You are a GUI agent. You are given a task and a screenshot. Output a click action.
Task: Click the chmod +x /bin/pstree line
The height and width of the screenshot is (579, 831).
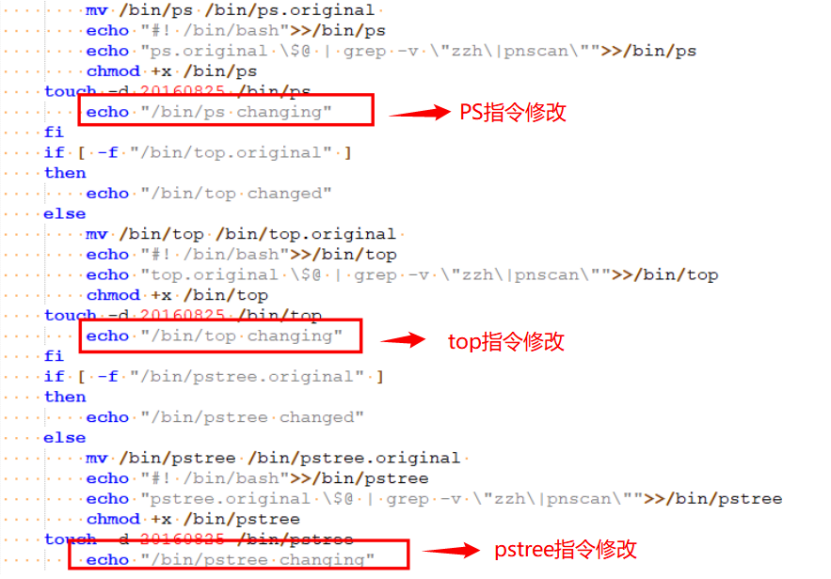click(x=193, y=519)
